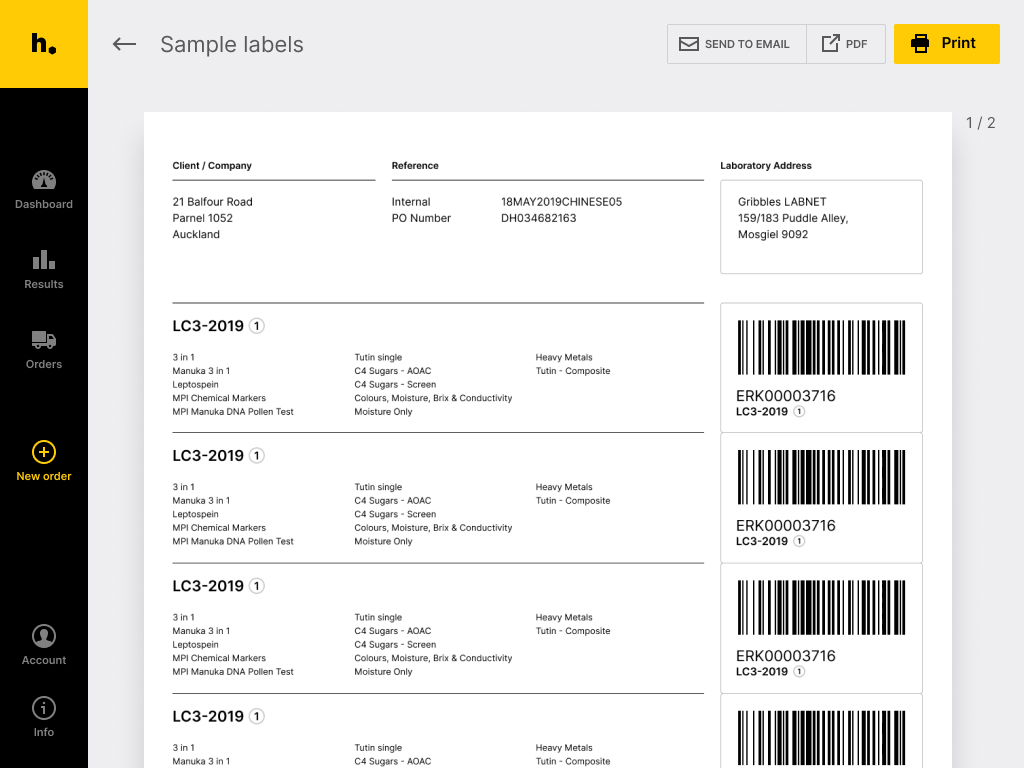Select the Account menu label

pyautogui.click(x=44, y=660)
